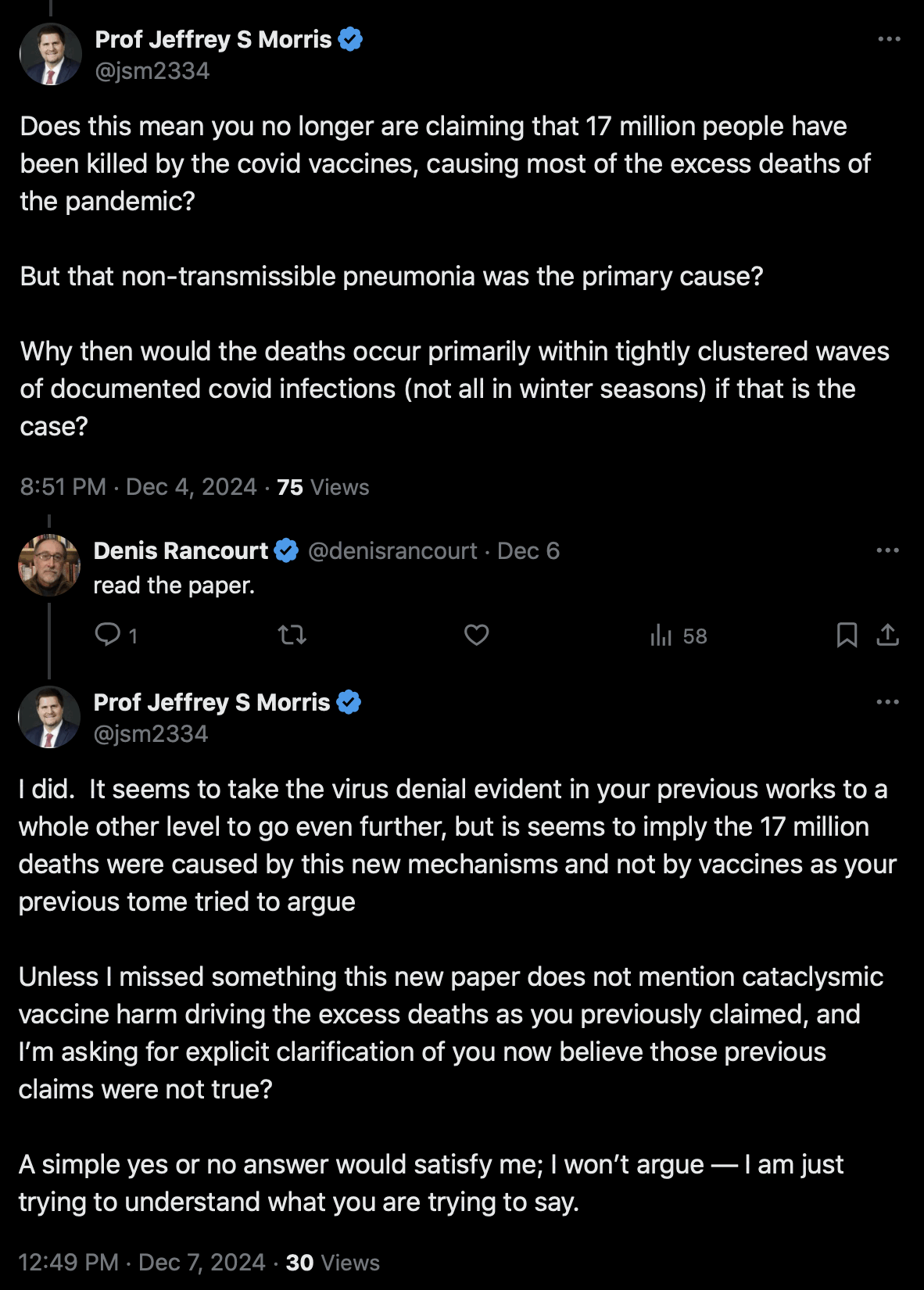Bookmark Denis Rancourt's reply
Image resolution: width=924 pixels, height=1290 pixels.
tap(847, 635)
